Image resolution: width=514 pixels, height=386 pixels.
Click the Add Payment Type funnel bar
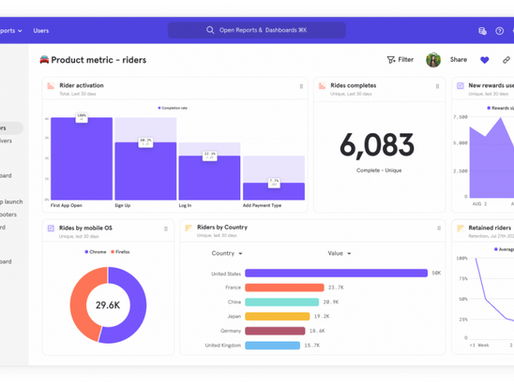coord(274,191)
